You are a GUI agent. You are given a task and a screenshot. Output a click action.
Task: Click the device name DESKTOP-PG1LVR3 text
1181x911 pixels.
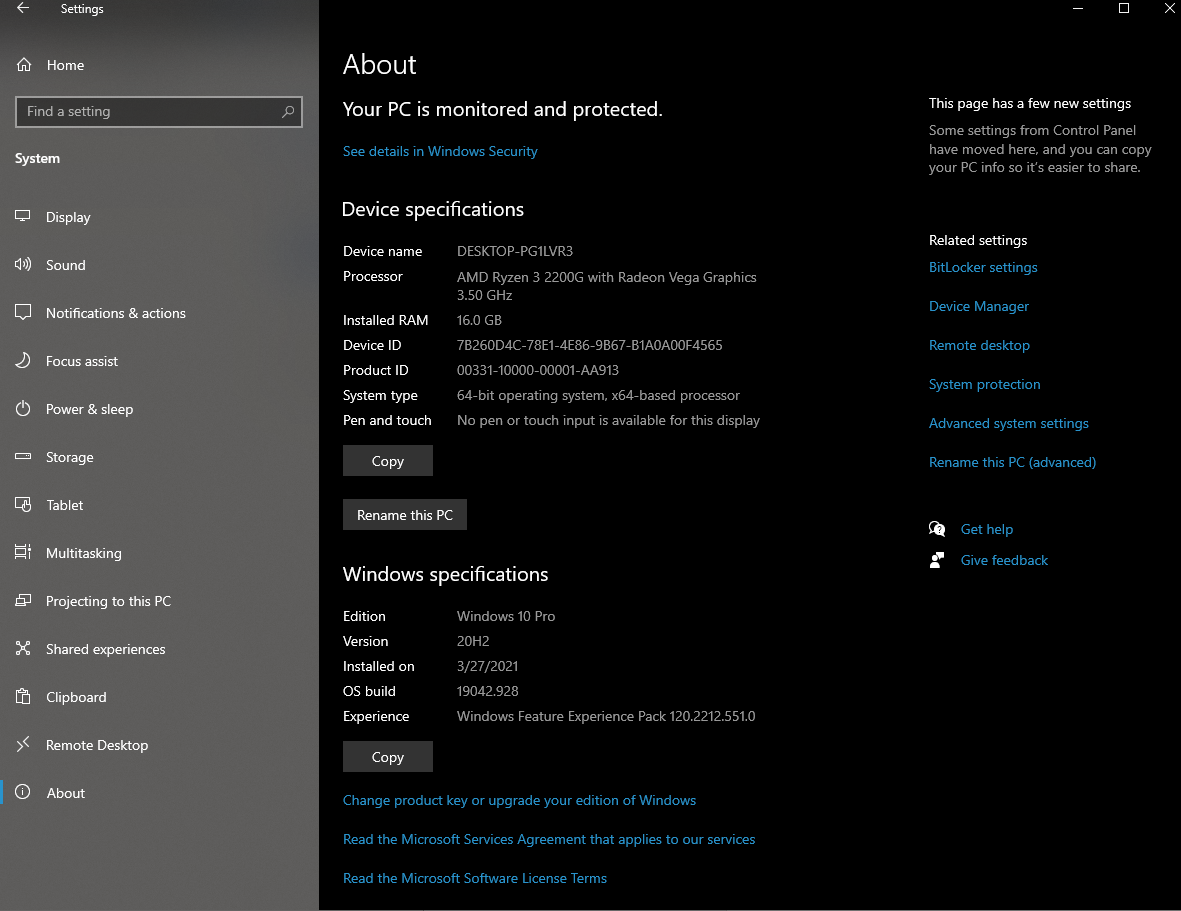pyautogui.click(x=515, y=251)
